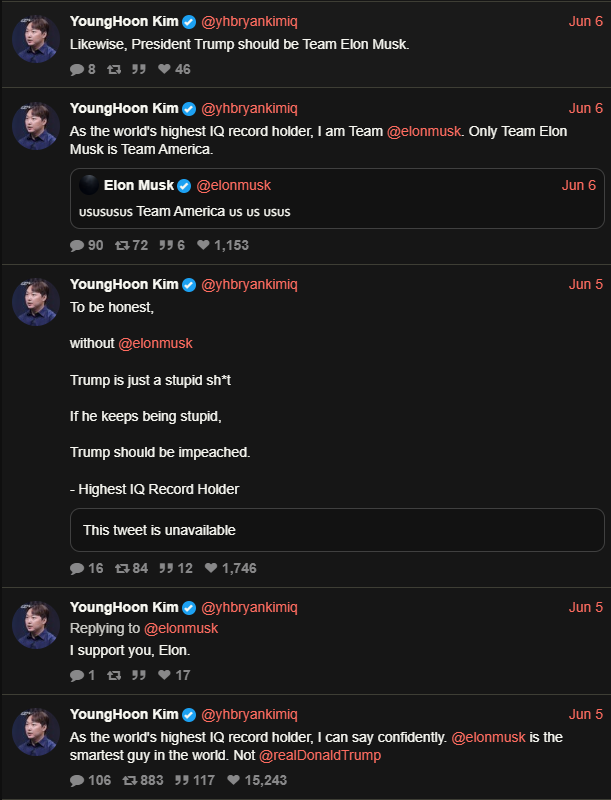This screenshot has width=611, height=800.
Task: Click "Replying to @elonmusk" handle link
Action: 181,628
